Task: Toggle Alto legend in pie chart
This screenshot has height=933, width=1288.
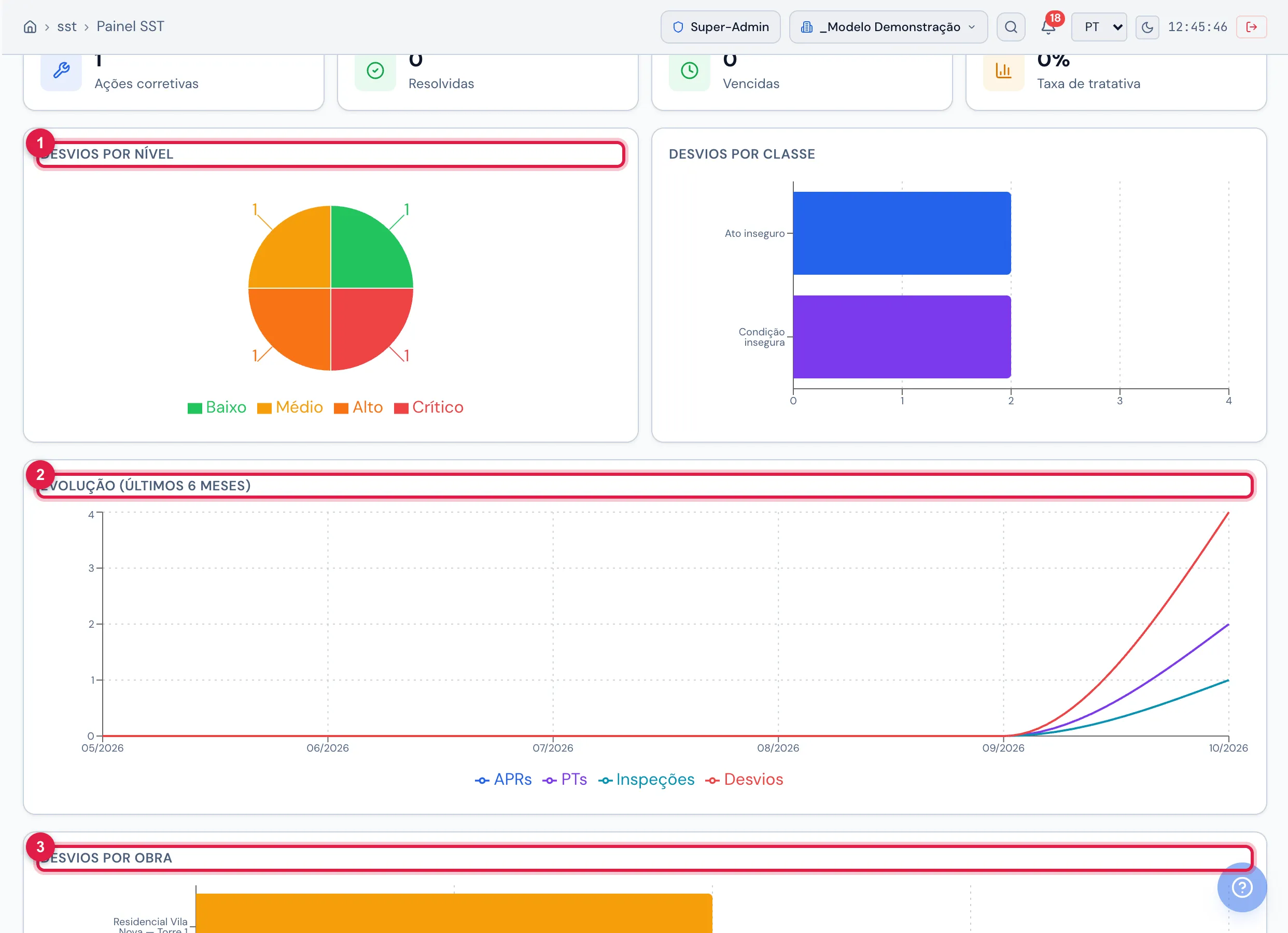Action: point(358,408)
